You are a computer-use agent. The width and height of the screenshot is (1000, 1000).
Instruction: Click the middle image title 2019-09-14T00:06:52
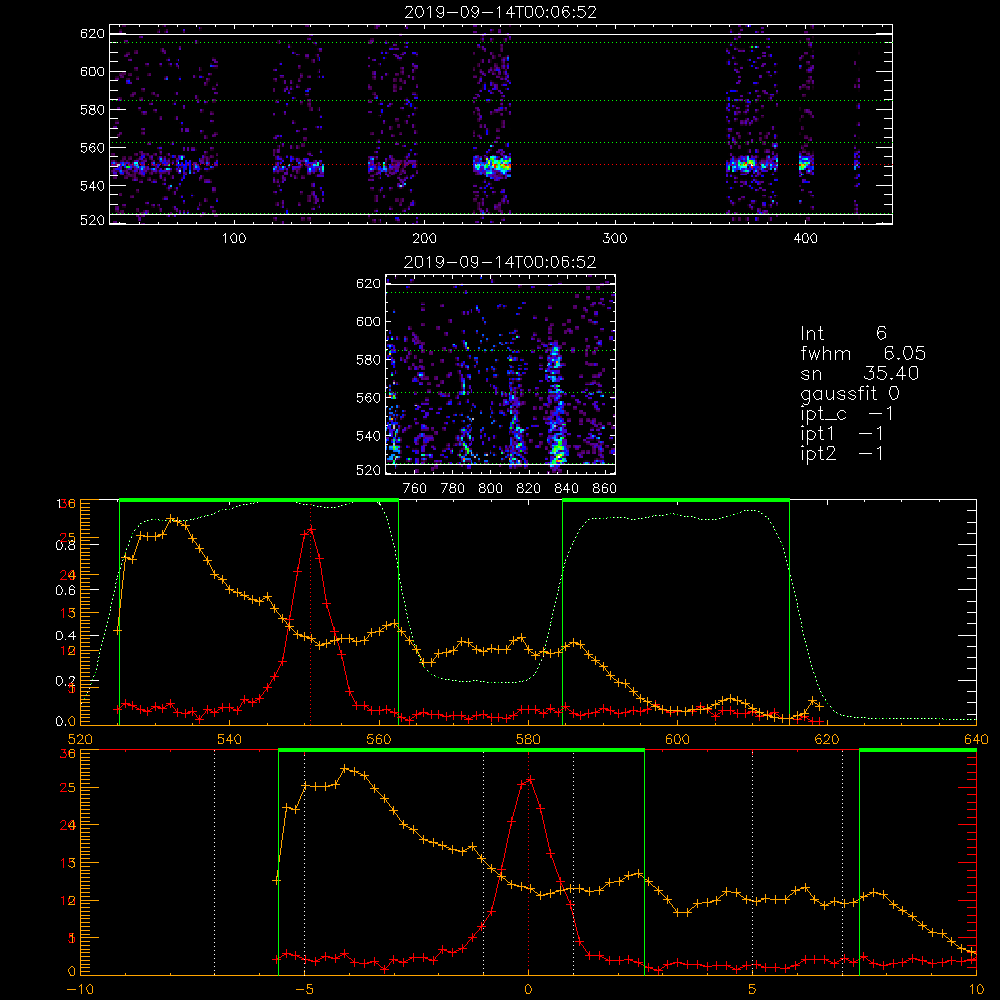tap(500, 262)
